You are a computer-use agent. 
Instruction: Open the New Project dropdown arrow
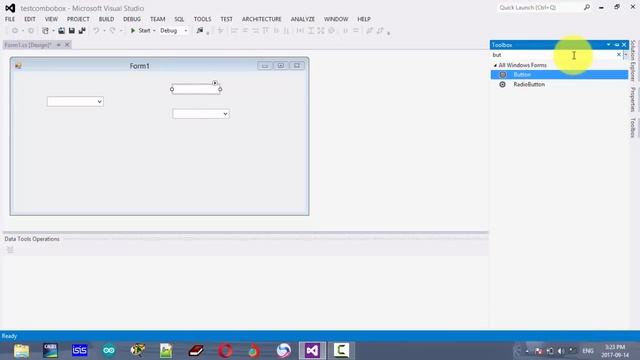pos(53,31)
